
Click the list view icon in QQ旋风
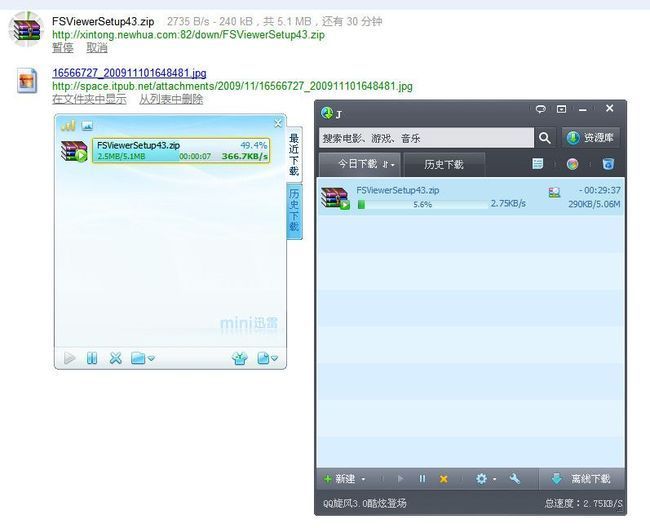[538, 164]
